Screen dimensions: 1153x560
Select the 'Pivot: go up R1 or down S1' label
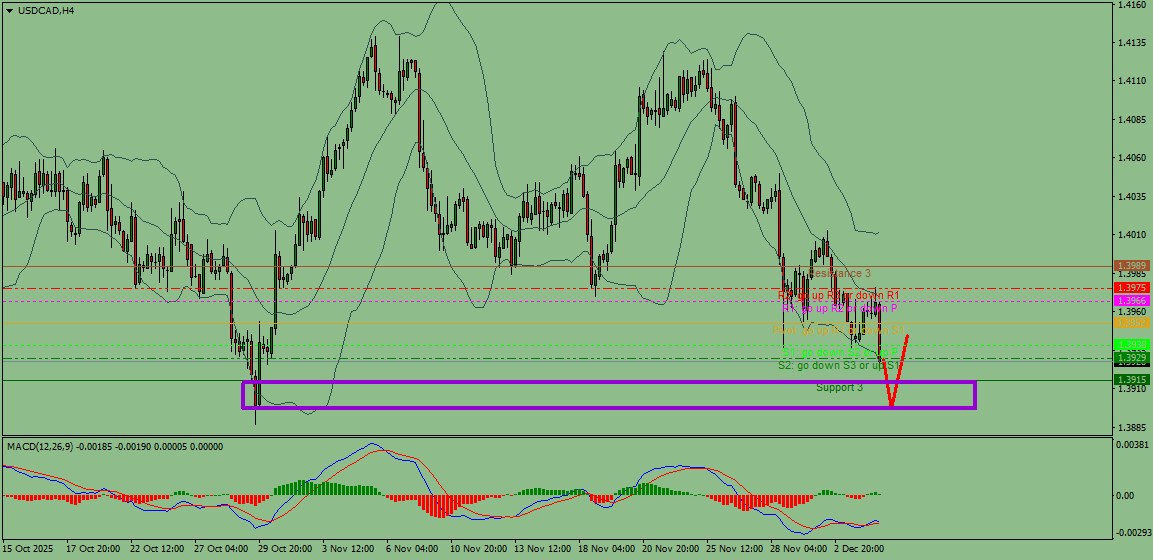tap(839, 331)
